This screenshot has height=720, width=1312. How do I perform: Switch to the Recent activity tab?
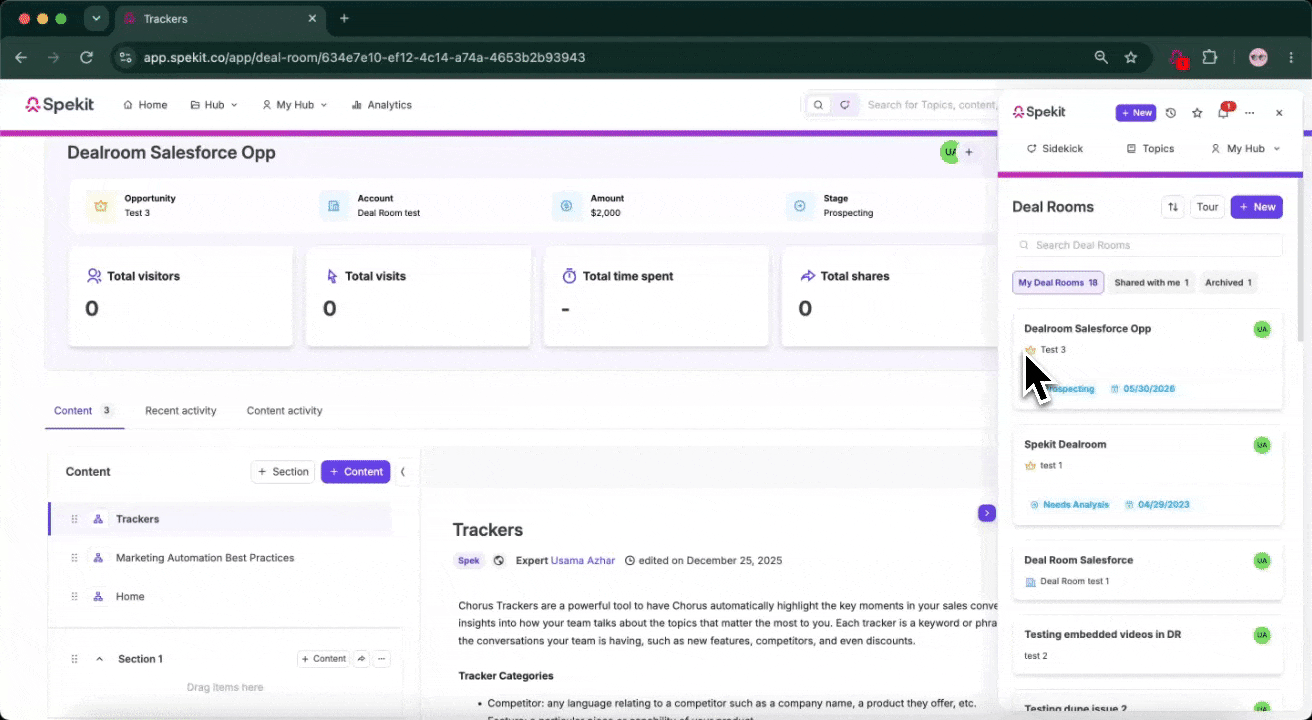click(x=181, y=411)
